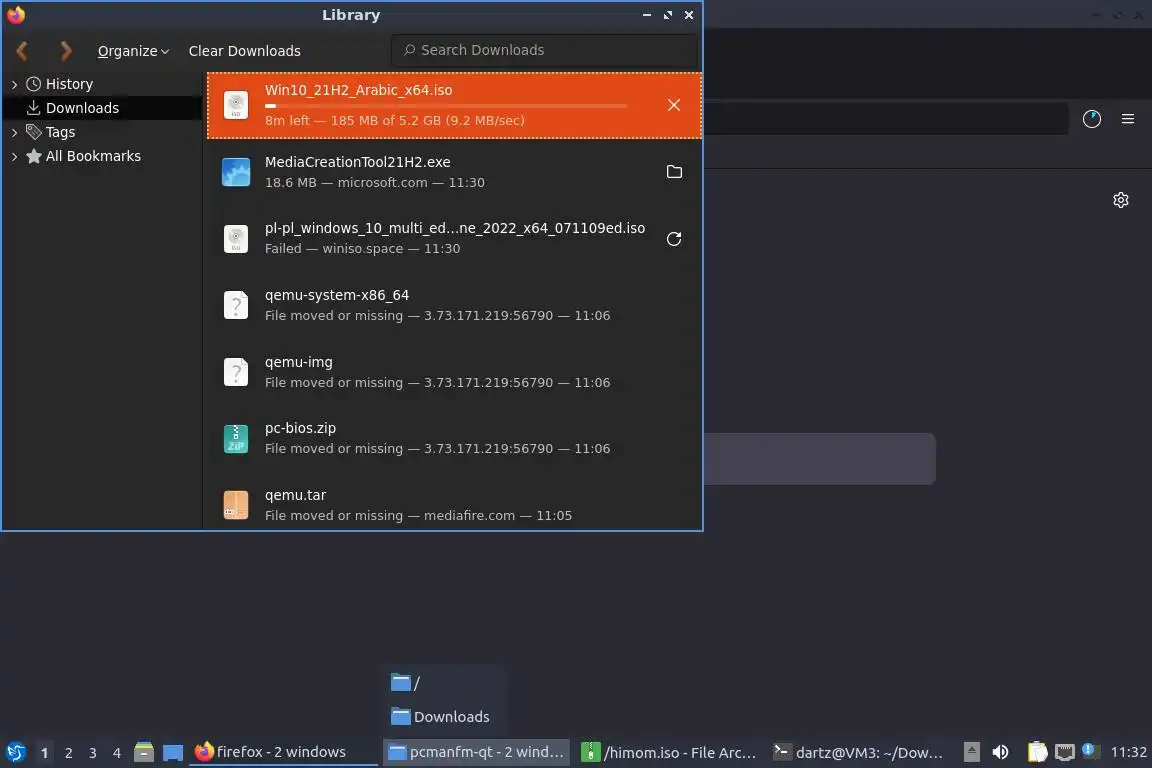Open the volume control tray icon
The image size is (1152, 768).
coord(1000,752)
